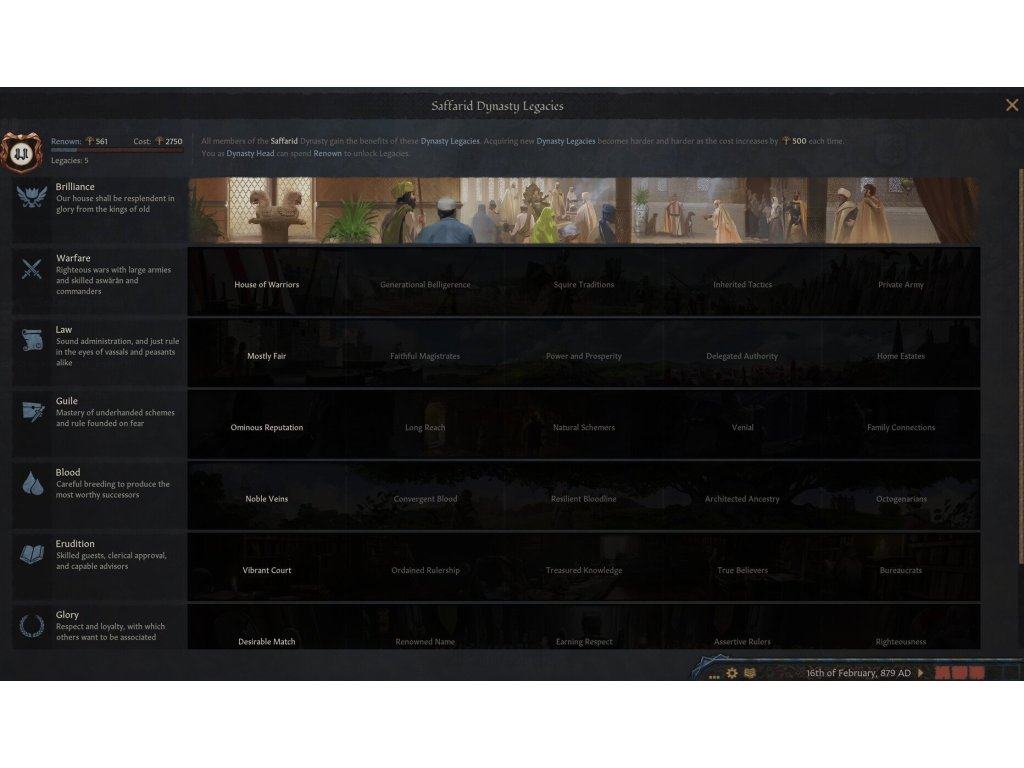The height and width of the screenshot is (768, 1024).
Task: Select the Faithful Magistrates legacy
Action: (x=425, y=356)
